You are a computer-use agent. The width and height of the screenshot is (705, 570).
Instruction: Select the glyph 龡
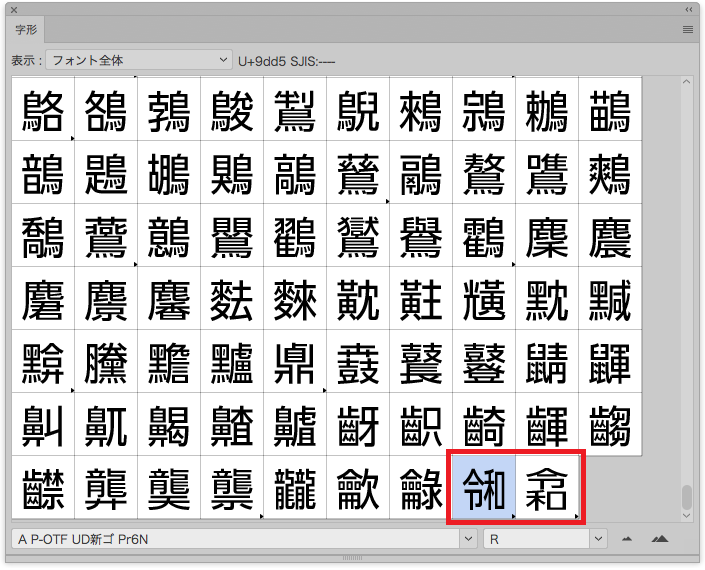click(x=358, y=488)
